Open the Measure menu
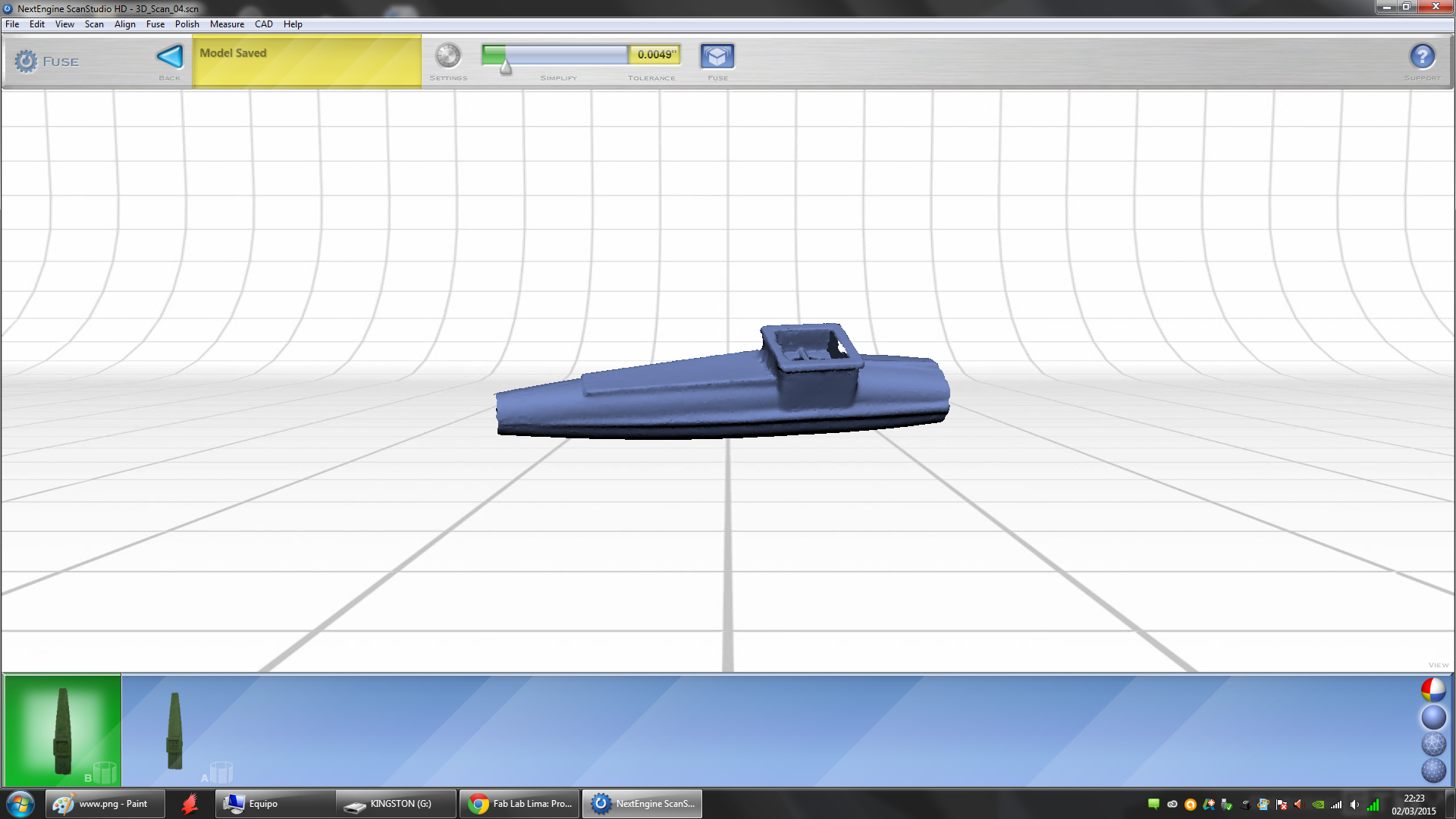 tap(227, 24)
